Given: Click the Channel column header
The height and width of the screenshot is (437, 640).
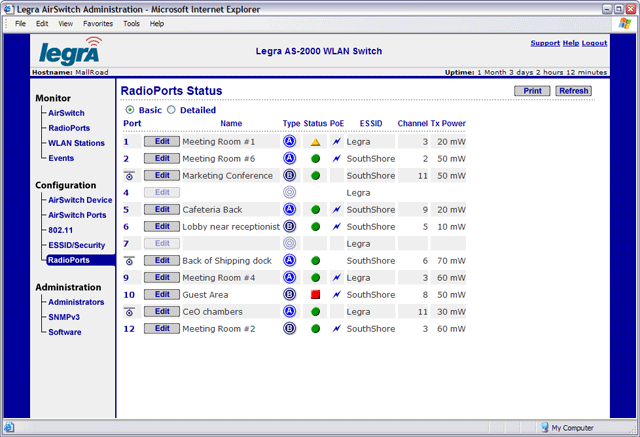Looking at the screenshot, I should pos(413,123).
